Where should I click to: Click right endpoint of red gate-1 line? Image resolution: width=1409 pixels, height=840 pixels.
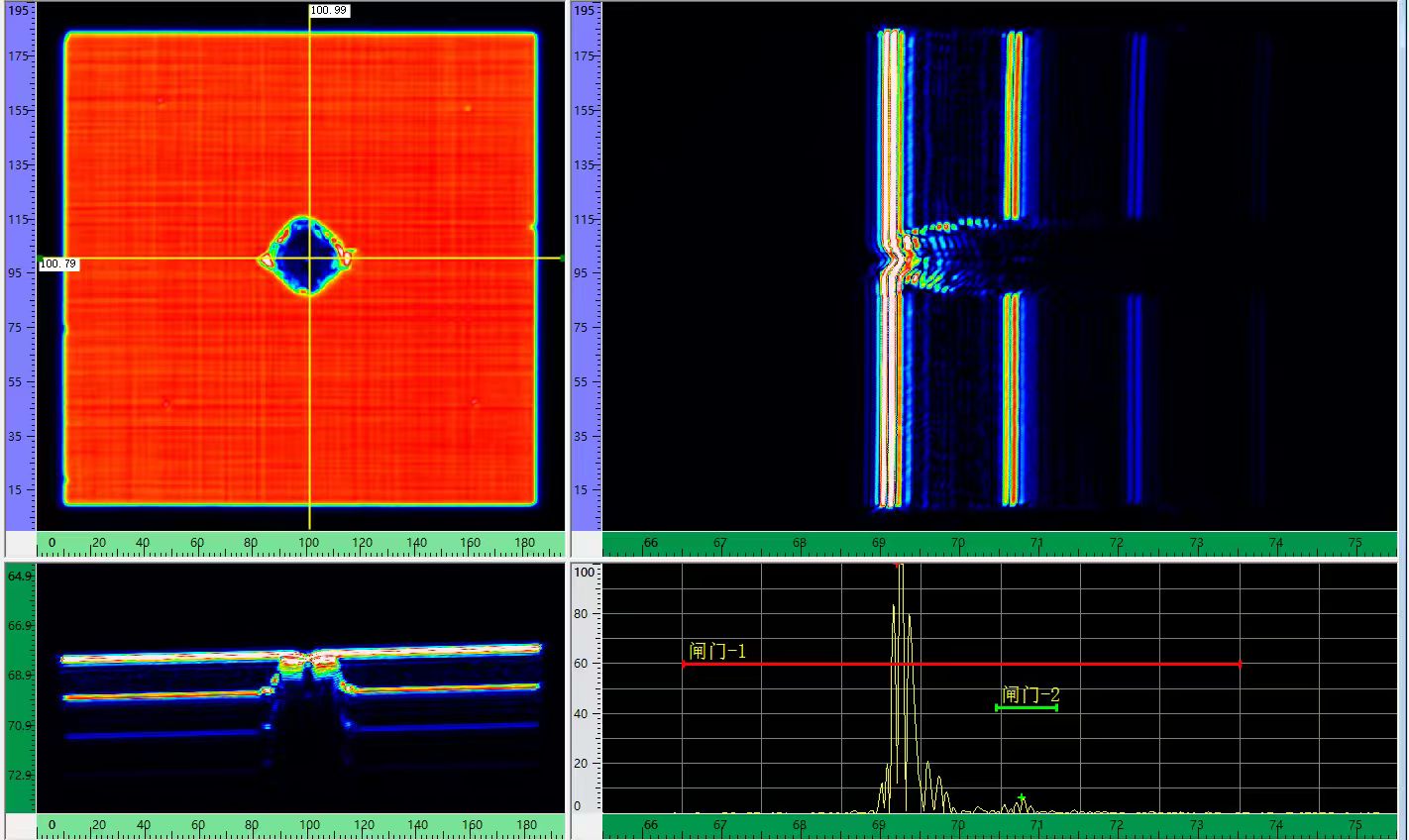coord(1240,665)
